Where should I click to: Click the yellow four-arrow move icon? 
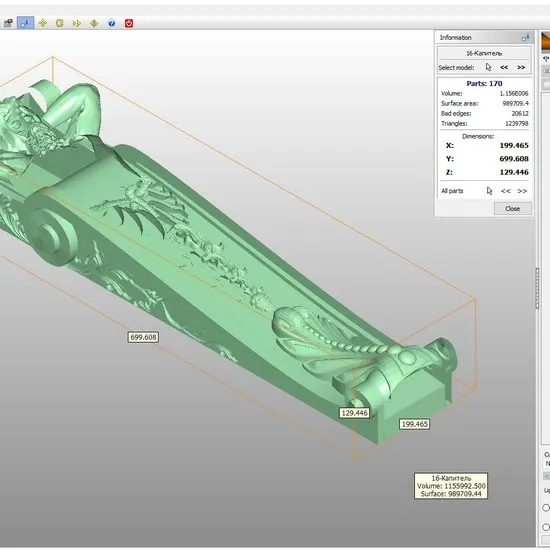pos(43,24)
